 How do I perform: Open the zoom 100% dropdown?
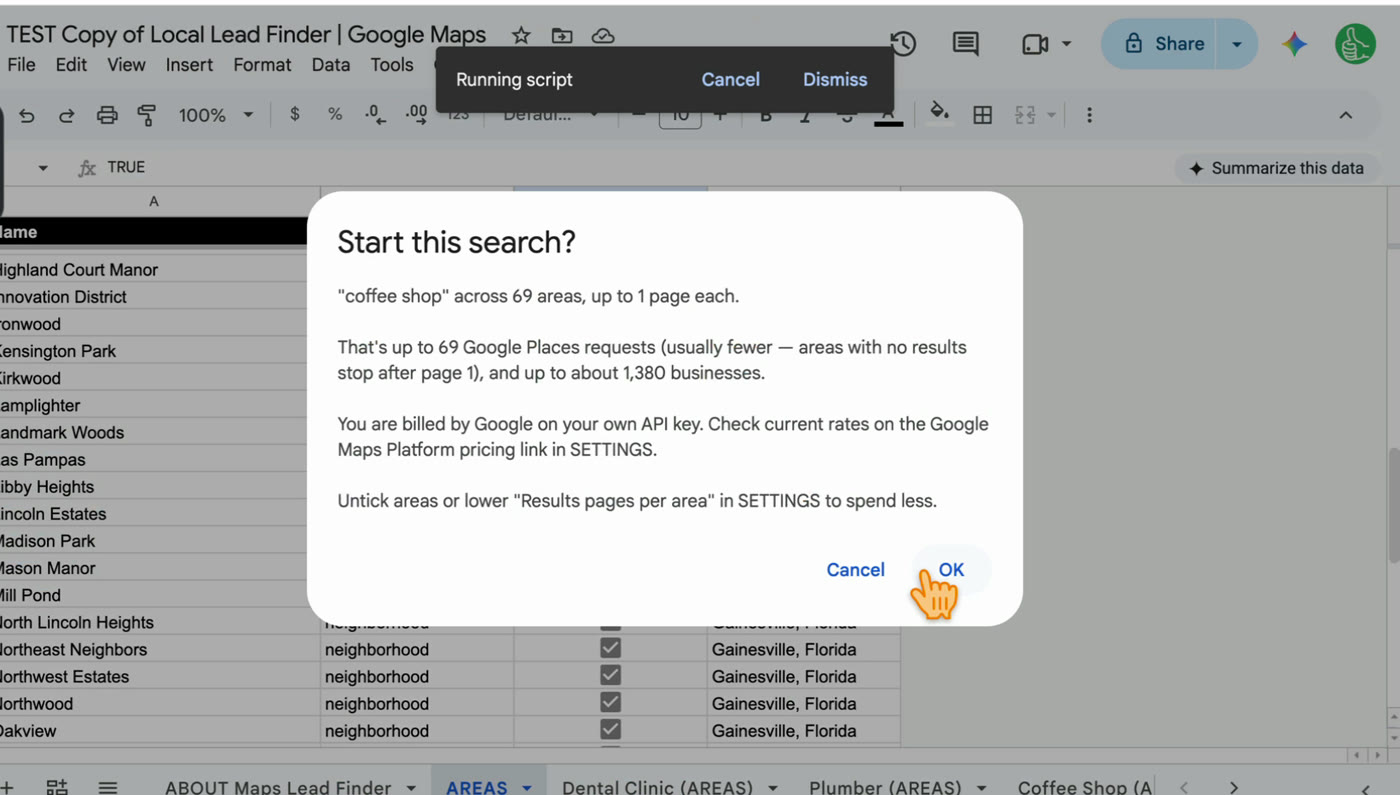(x=215, y=115)
